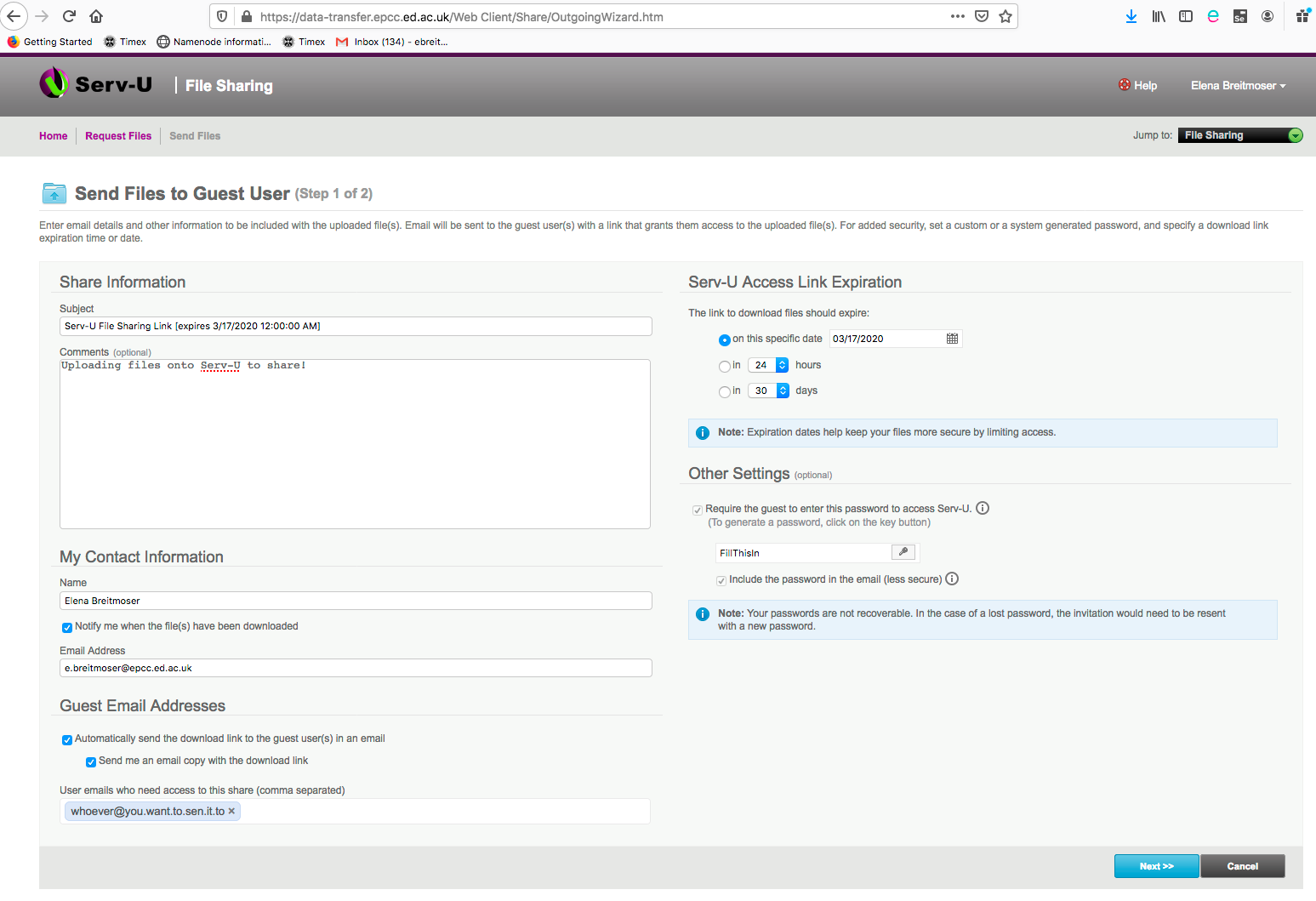The width and height of the screenshot is (1316, 901).
Task: Click the tracking protection shield icon
Action: (x=222, y=16)
